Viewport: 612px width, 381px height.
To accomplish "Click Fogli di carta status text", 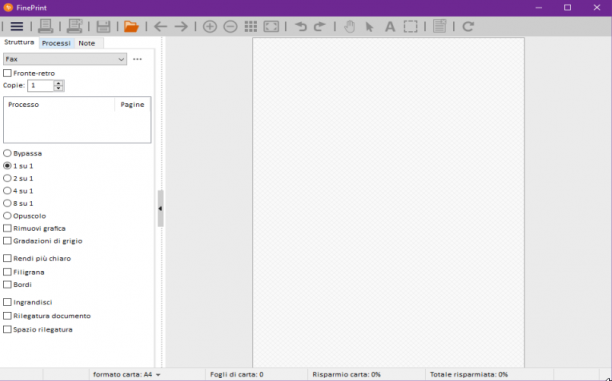I will click(x=237, y=374).
